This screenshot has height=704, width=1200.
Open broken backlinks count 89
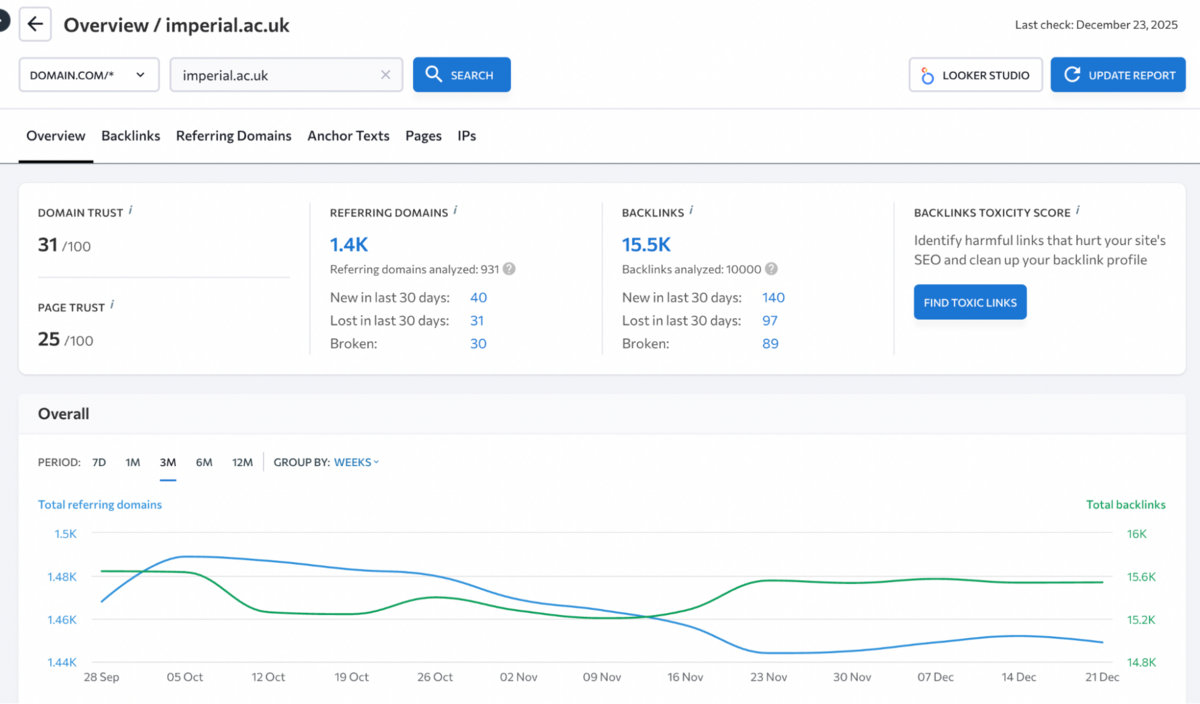pos(770,343)
